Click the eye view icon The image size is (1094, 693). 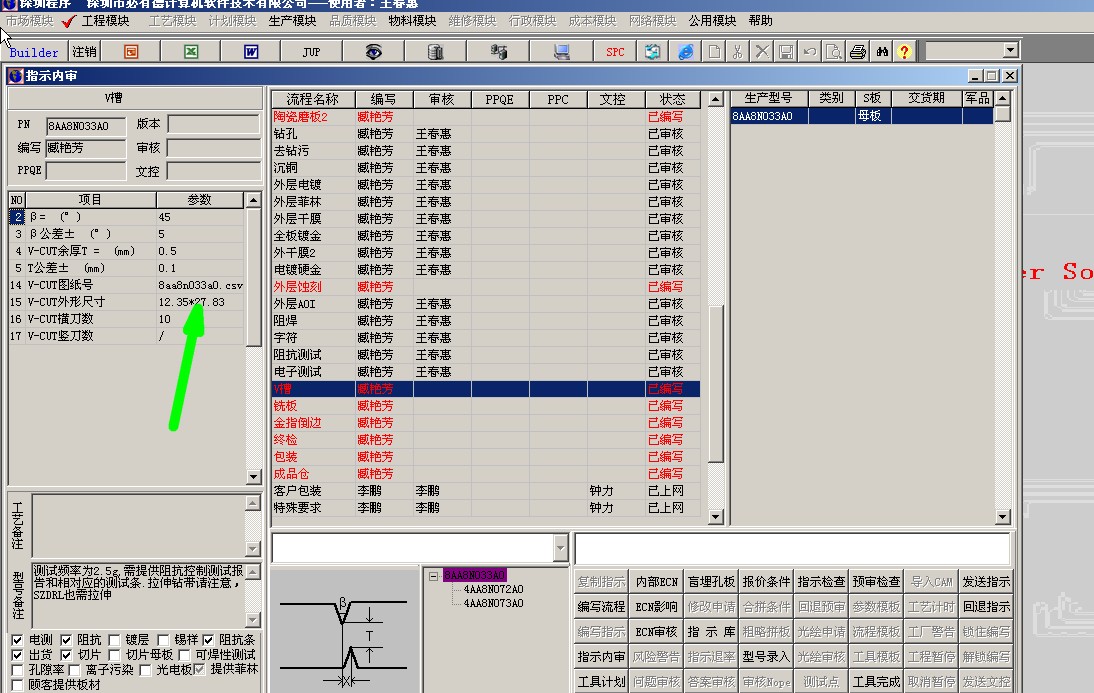coord(373,52)
